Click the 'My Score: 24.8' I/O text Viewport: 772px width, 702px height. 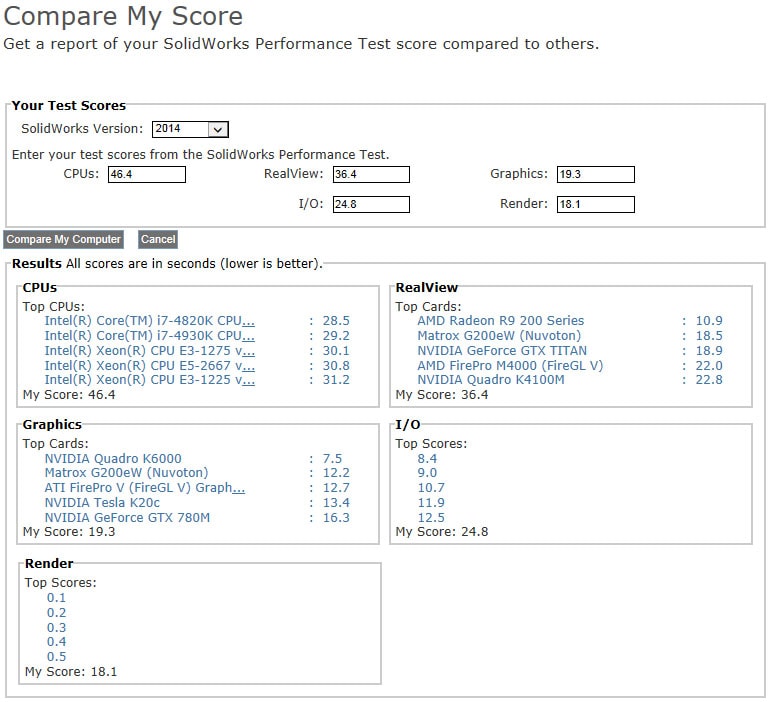tap(442, 532)
